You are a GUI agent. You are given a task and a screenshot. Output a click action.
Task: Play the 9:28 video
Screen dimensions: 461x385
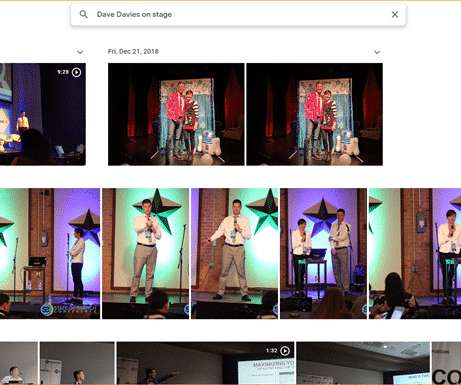pyautogui.click(x=76, y=72)
